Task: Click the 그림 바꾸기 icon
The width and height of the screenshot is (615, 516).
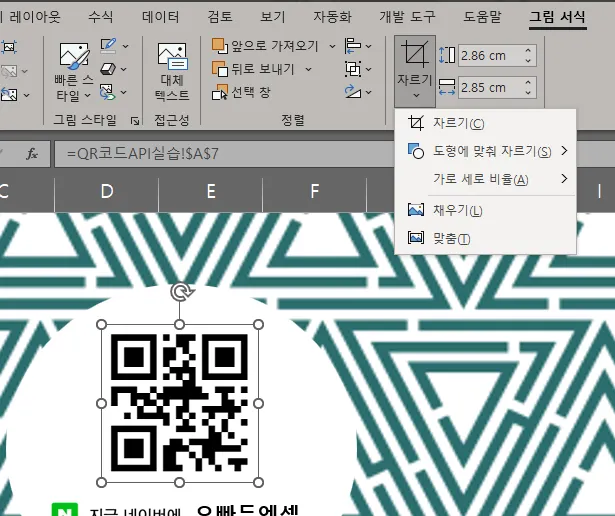Action: 9,71
